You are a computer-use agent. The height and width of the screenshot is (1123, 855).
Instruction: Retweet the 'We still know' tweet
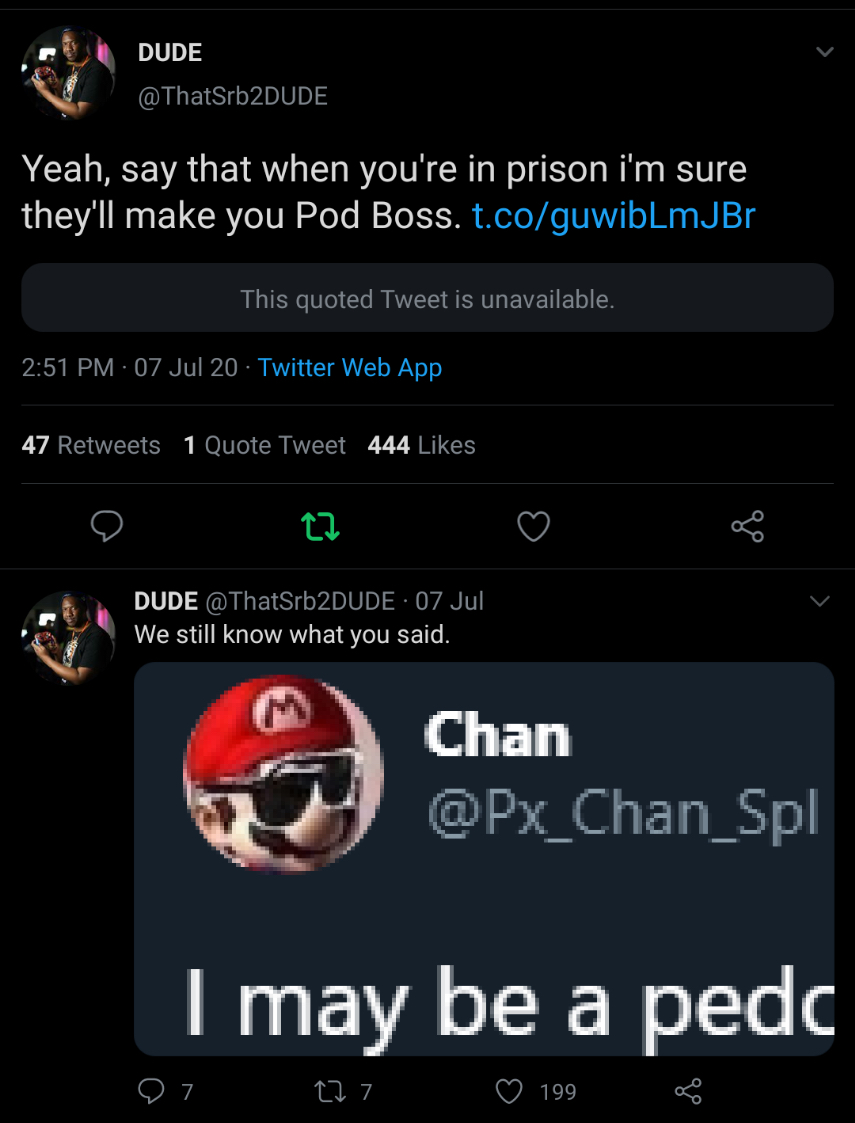[328, 1091]
